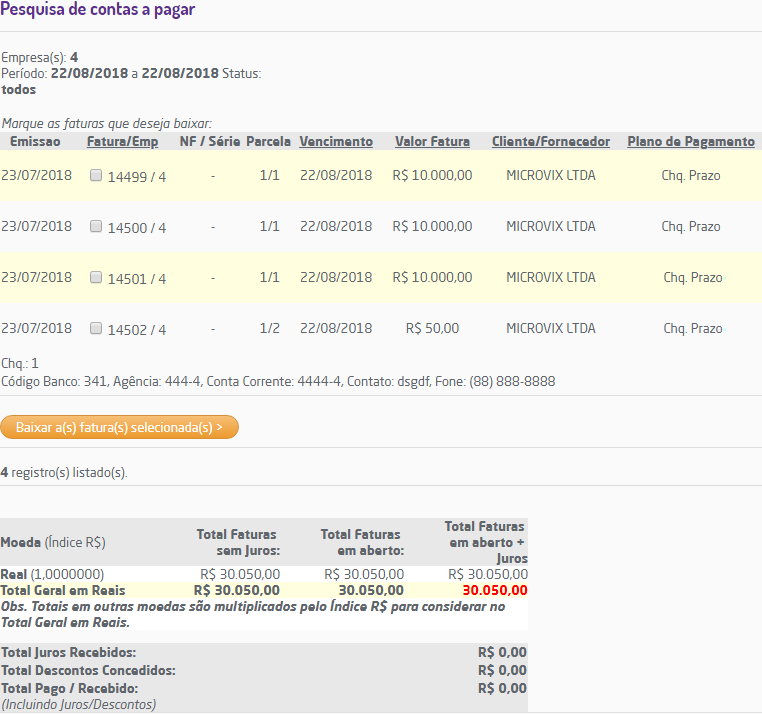Click the invoice number 14501 / 4
This screenshot has width=762, height=714.
tap(137, 279)
